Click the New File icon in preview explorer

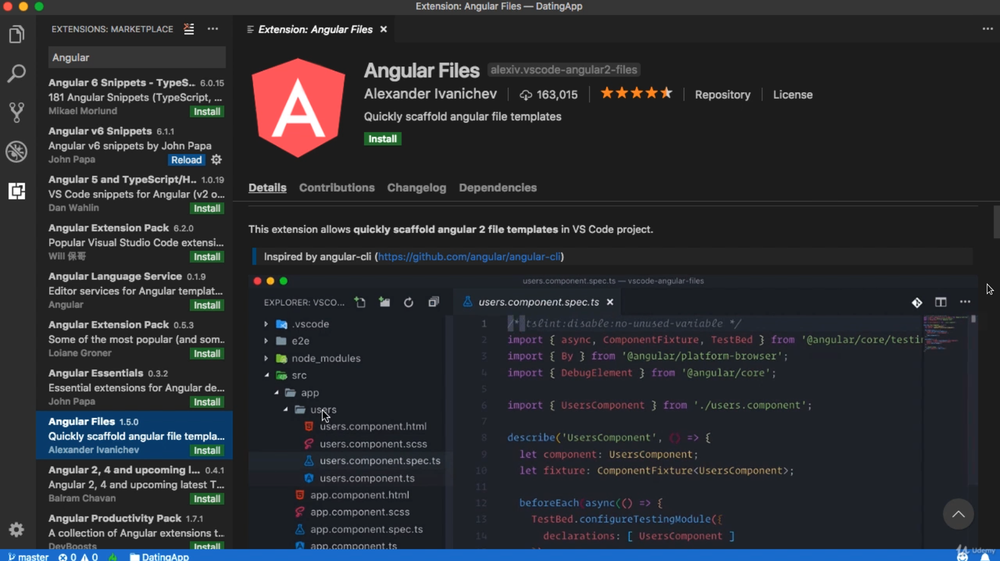click(360, 302)
